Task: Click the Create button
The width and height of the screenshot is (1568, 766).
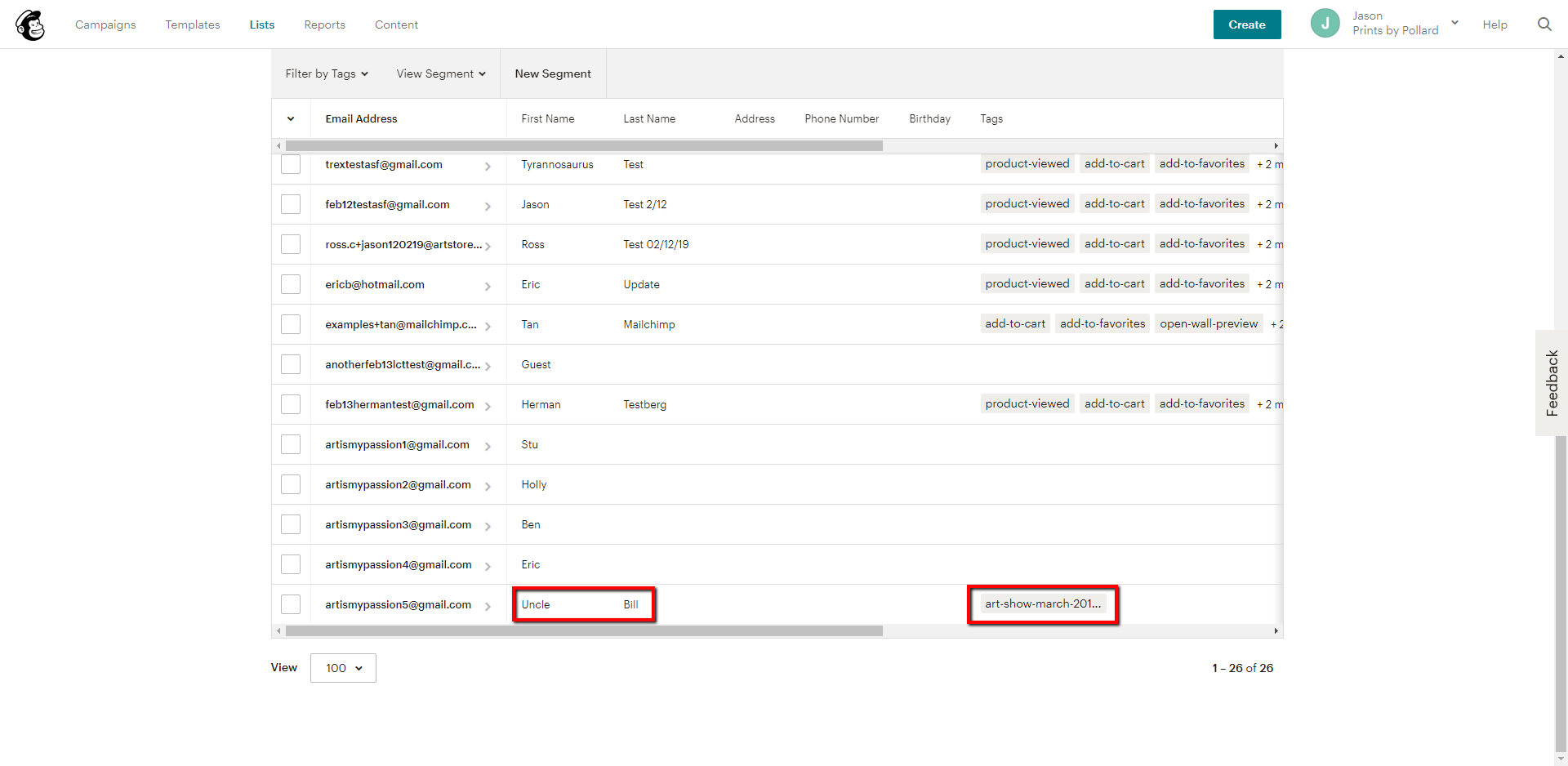Action: [1246, 24]
